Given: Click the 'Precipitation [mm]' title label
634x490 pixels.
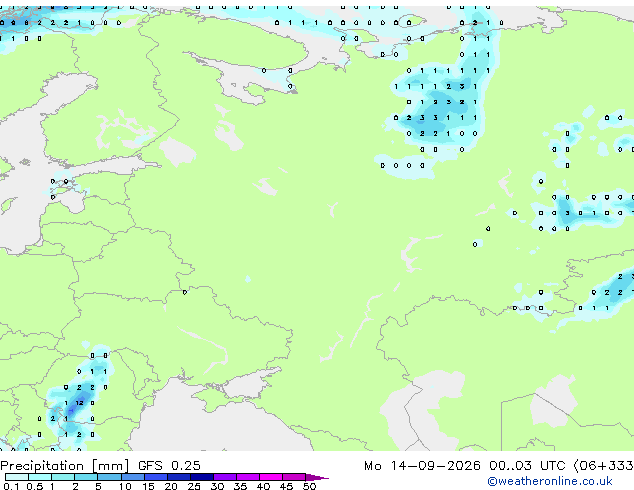Looking at the screenshot, I should [x=65, y=466].
